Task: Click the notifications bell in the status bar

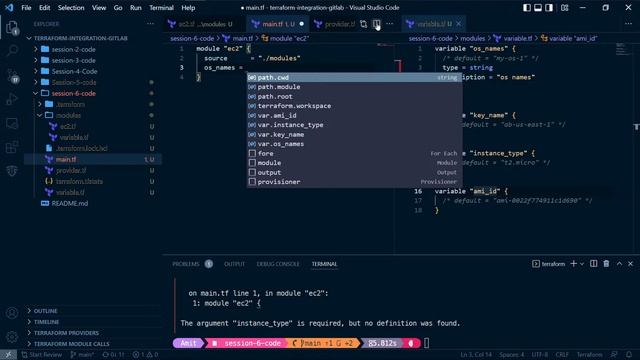Action: [x=629, y=355]
